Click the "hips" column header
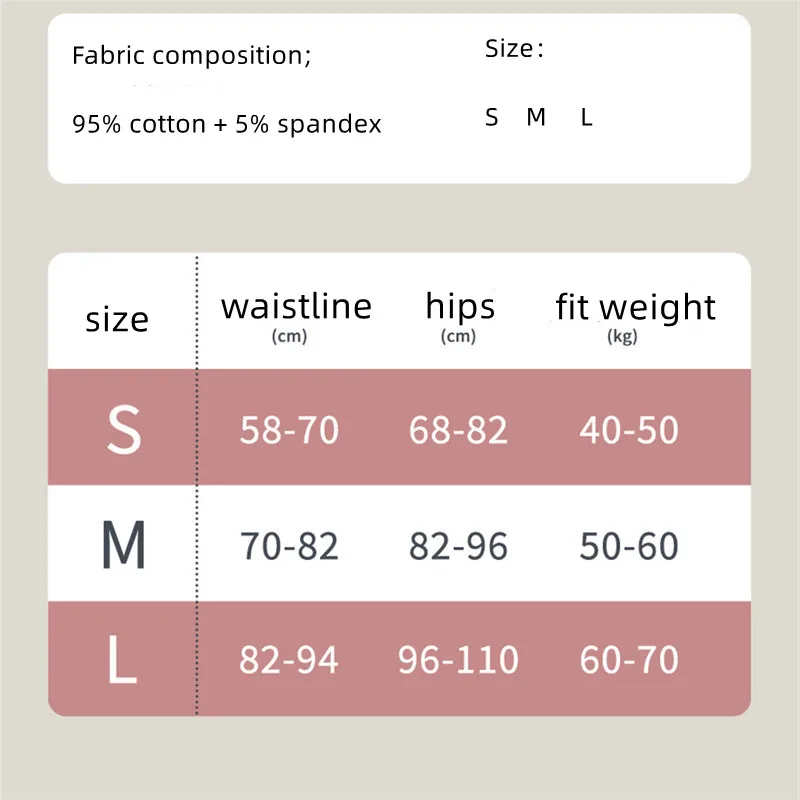The image size is (800, 800). coord(460,306)
